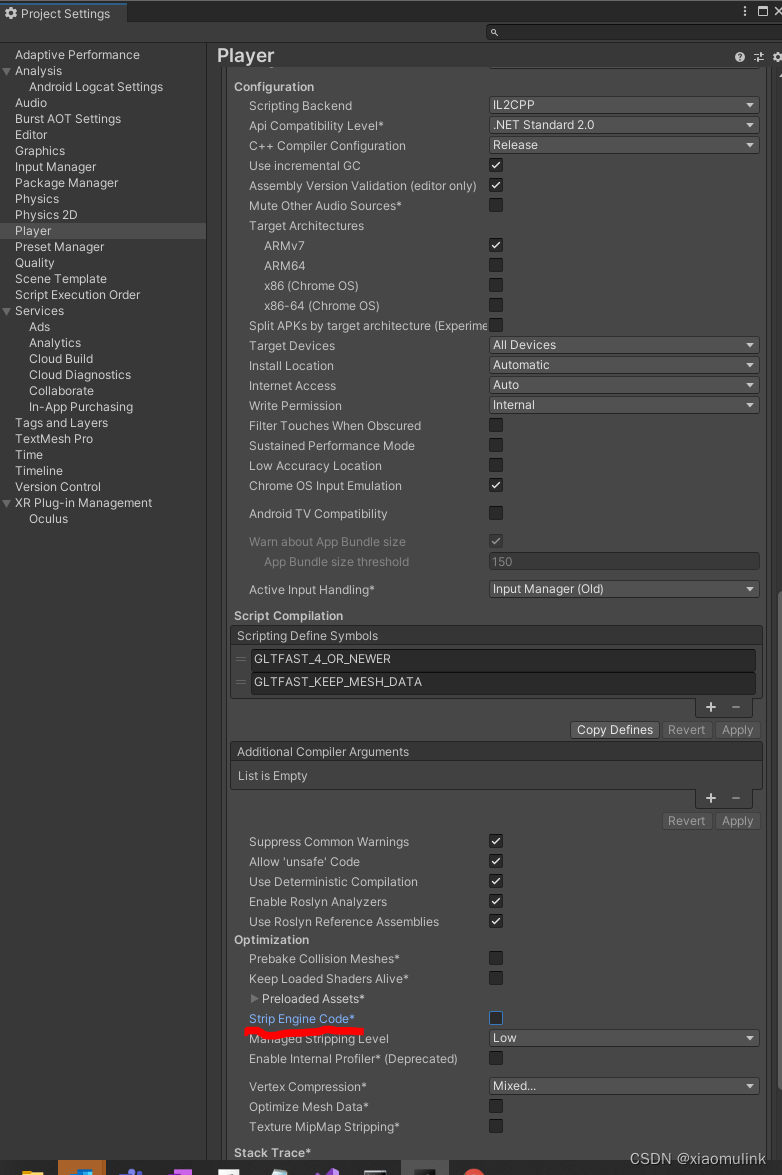This screenshot has width=782, height=1175.
Task: Select Graphics in the settings sidebar
Action: [x=41, y=150]
